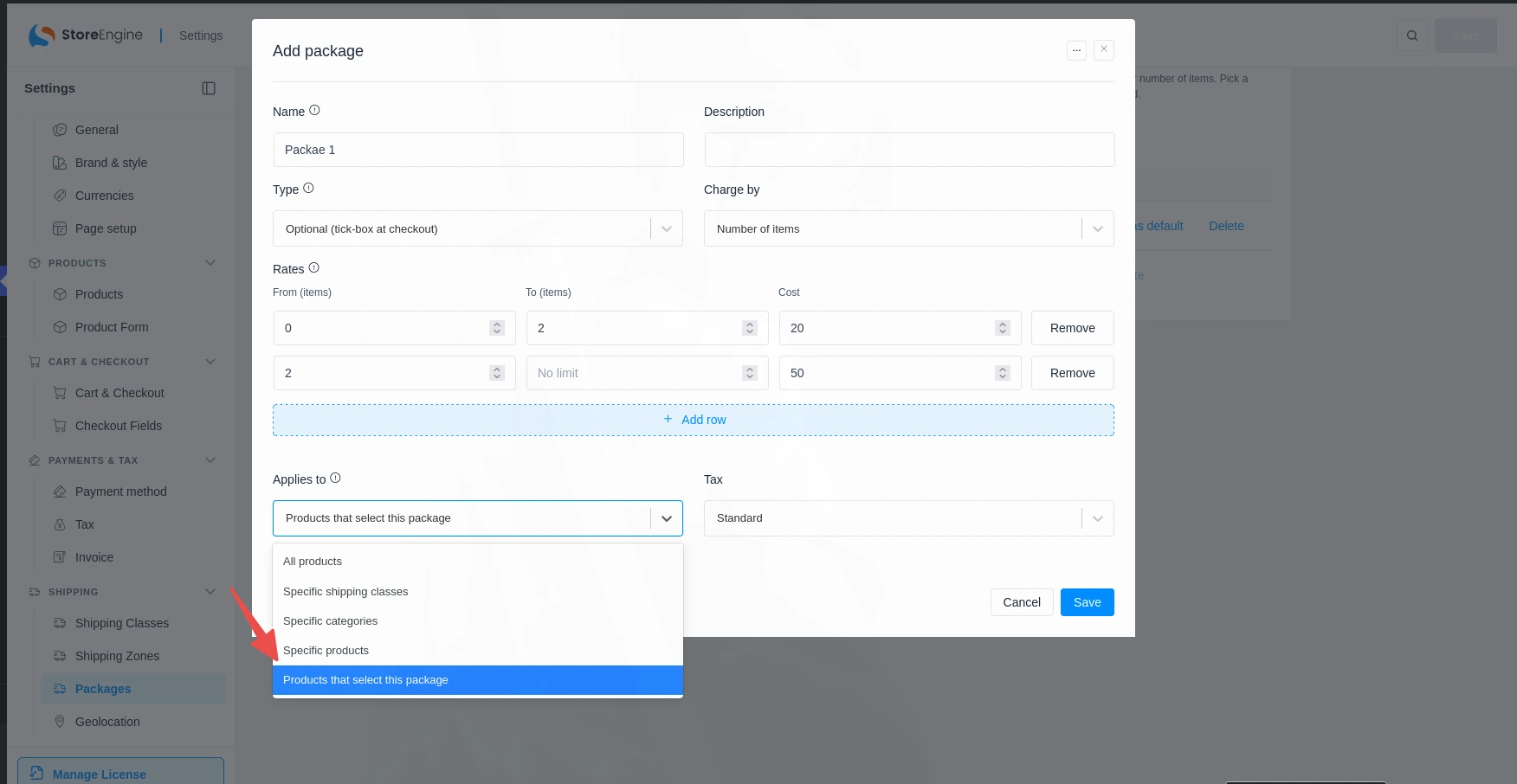Remove the rate row with cost 20

pos(1073,328)
